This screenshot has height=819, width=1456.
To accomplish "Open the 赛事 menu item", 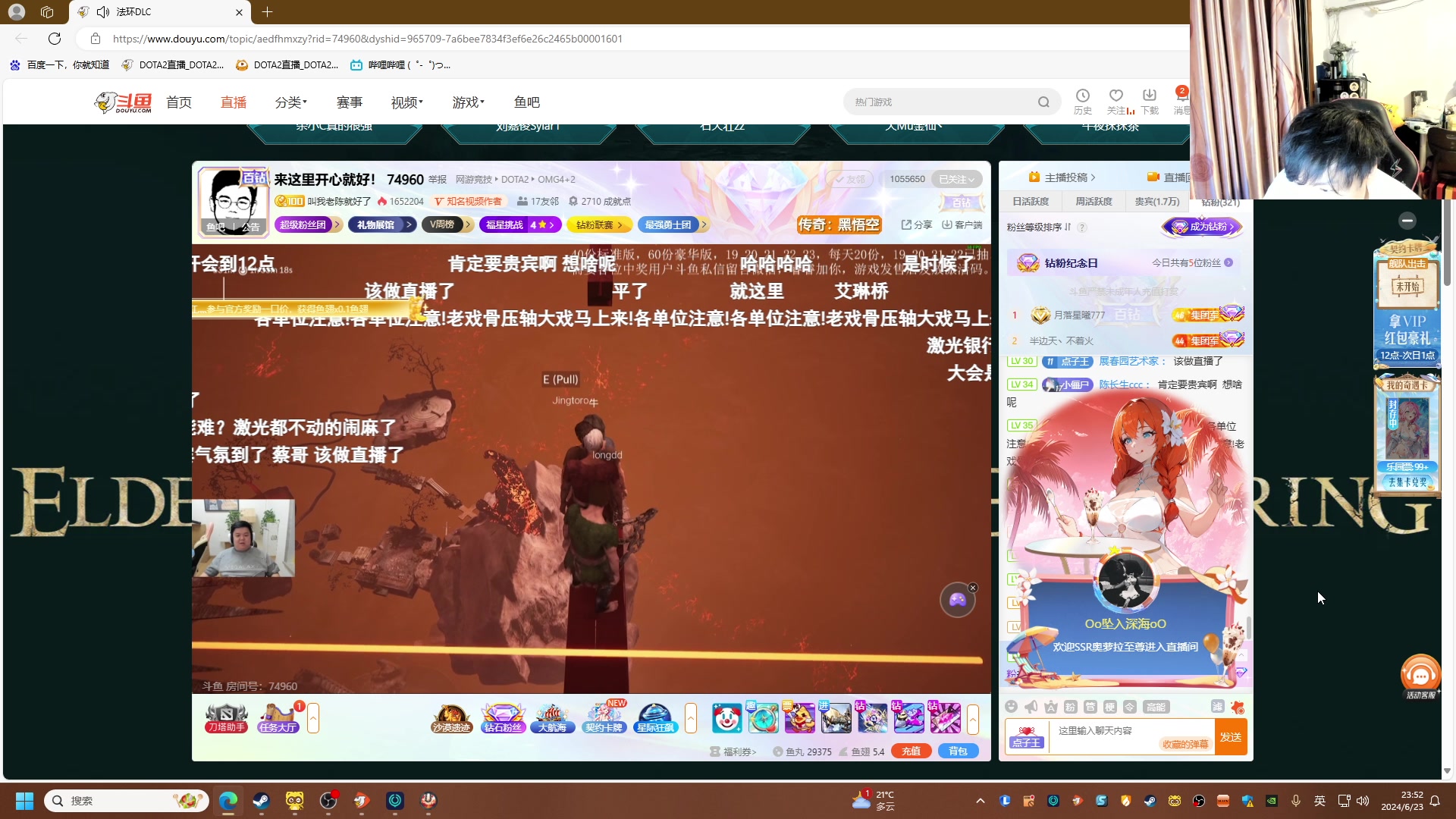I will (350, 102).
